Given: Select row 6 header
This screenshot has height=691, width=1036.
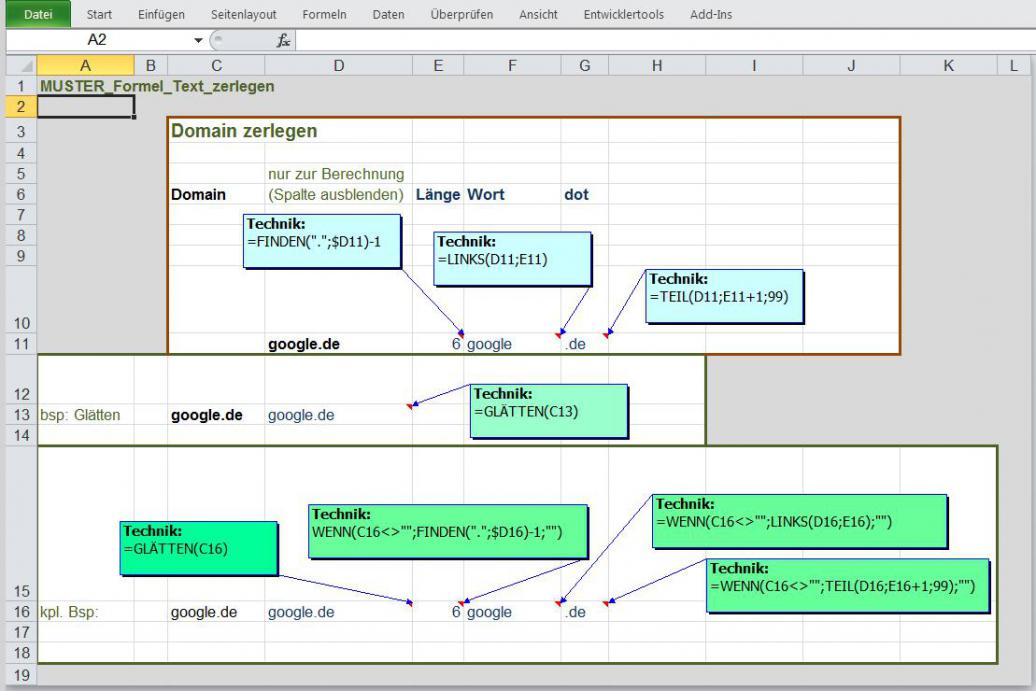Looking at the screenshot, I should (x=21, y=194).
